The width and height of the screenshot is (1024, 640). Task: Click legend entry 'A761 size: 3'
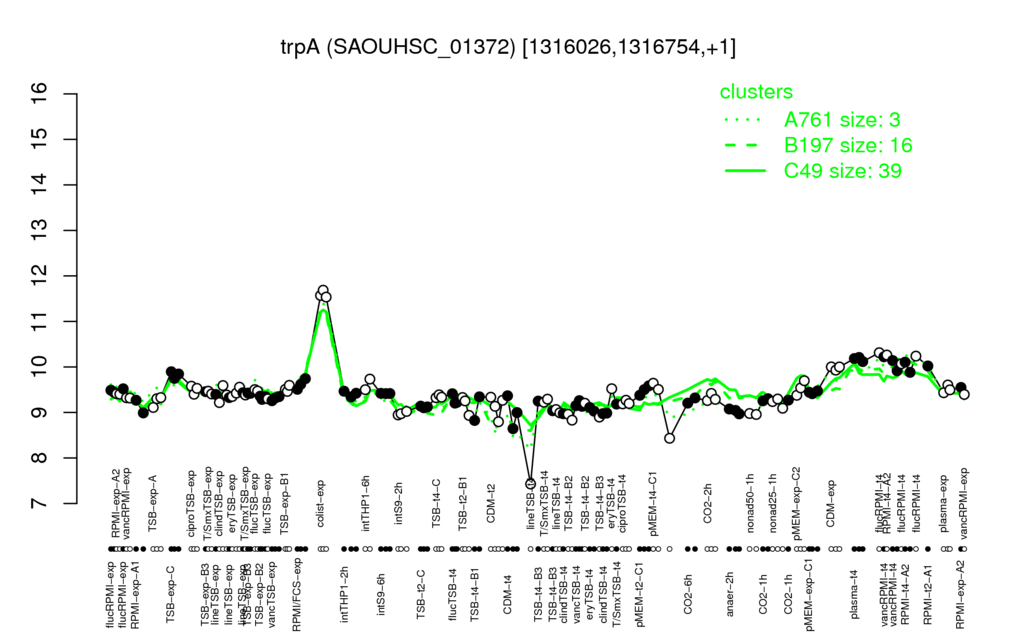(842, 120)
